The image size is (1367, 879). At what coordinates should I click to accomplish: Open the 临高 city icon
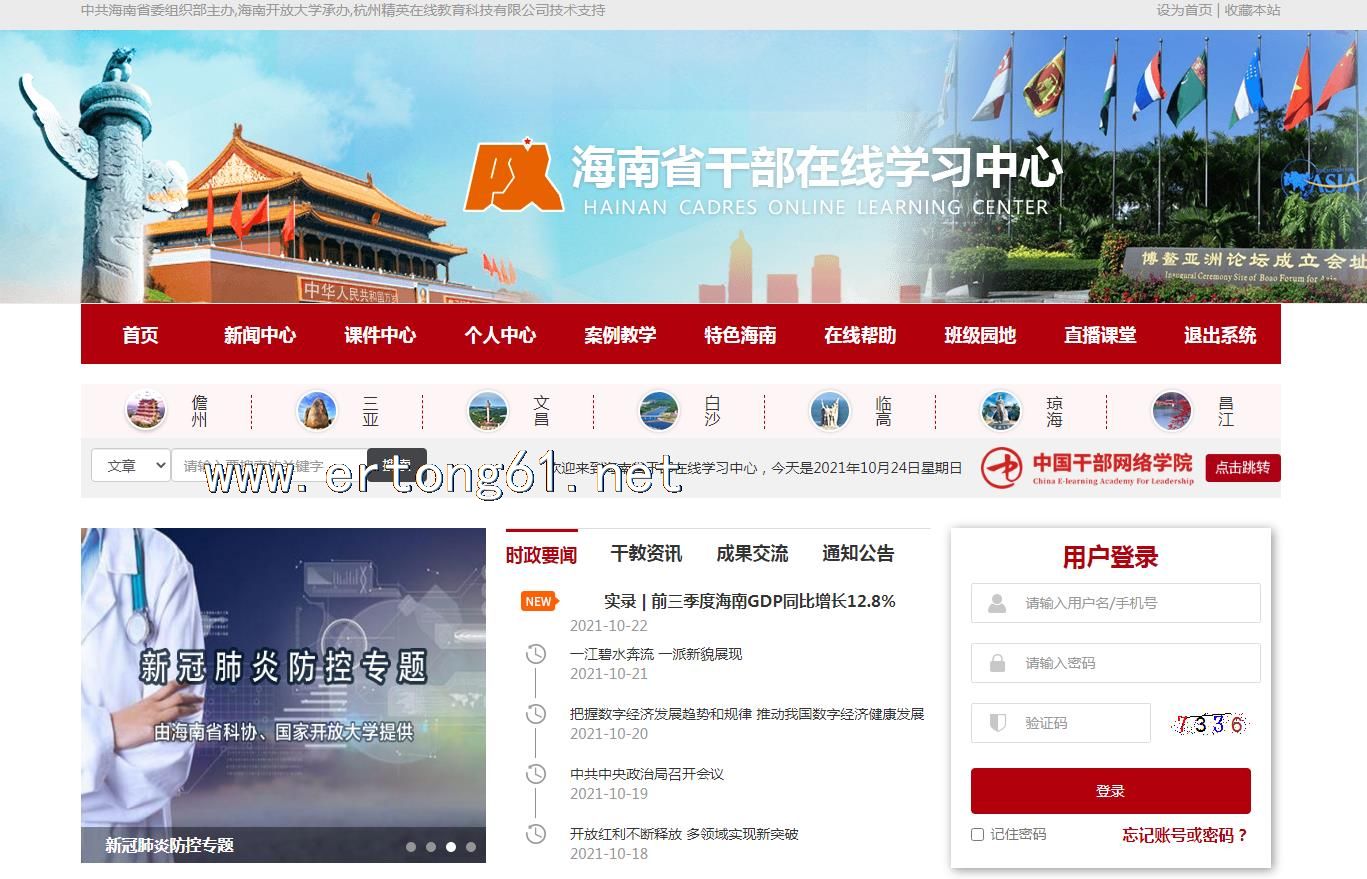(830, 411)
